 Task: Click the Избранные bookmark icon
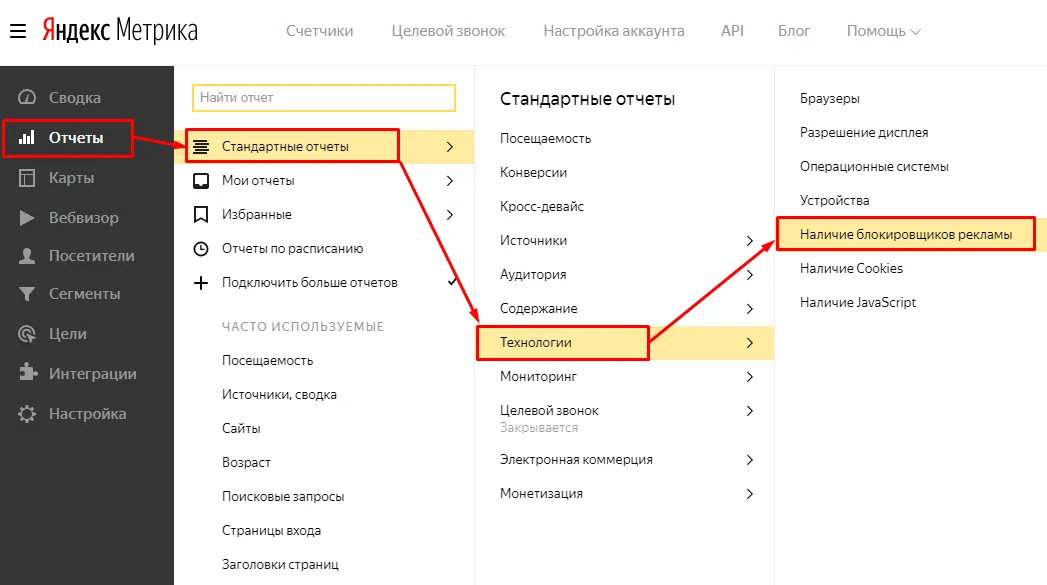coord(200,214)
